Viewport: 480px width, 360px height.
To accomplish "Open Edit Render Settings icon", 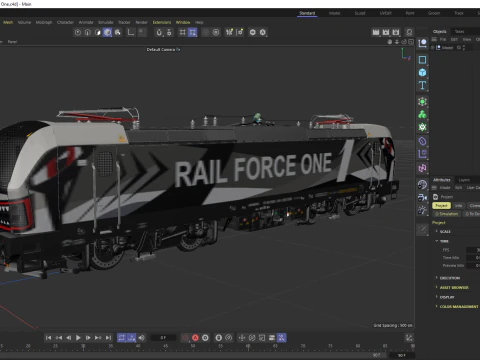I will (396, 32).
